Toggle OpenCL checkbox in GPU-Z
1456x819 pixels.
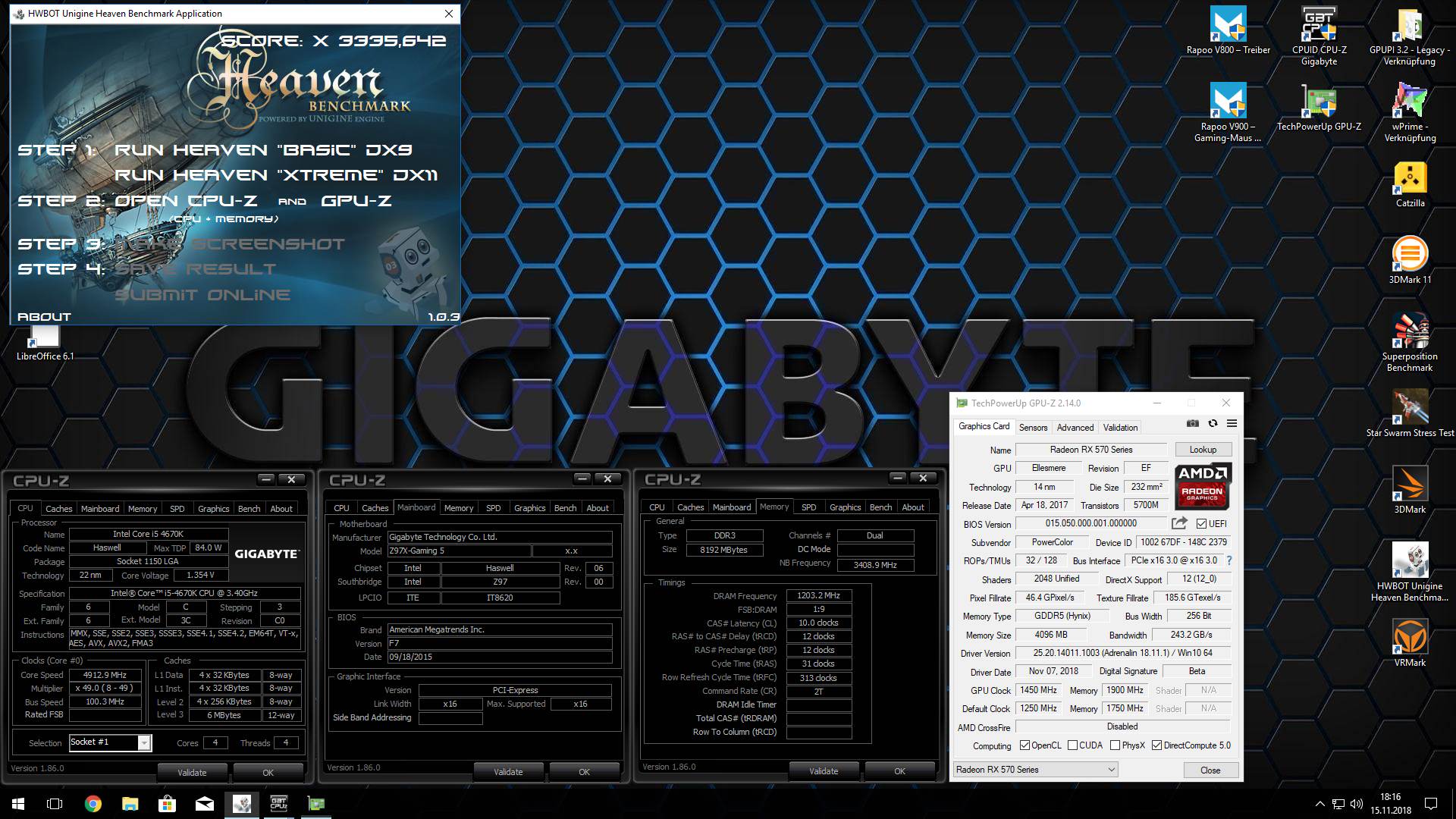(1025, 745)
